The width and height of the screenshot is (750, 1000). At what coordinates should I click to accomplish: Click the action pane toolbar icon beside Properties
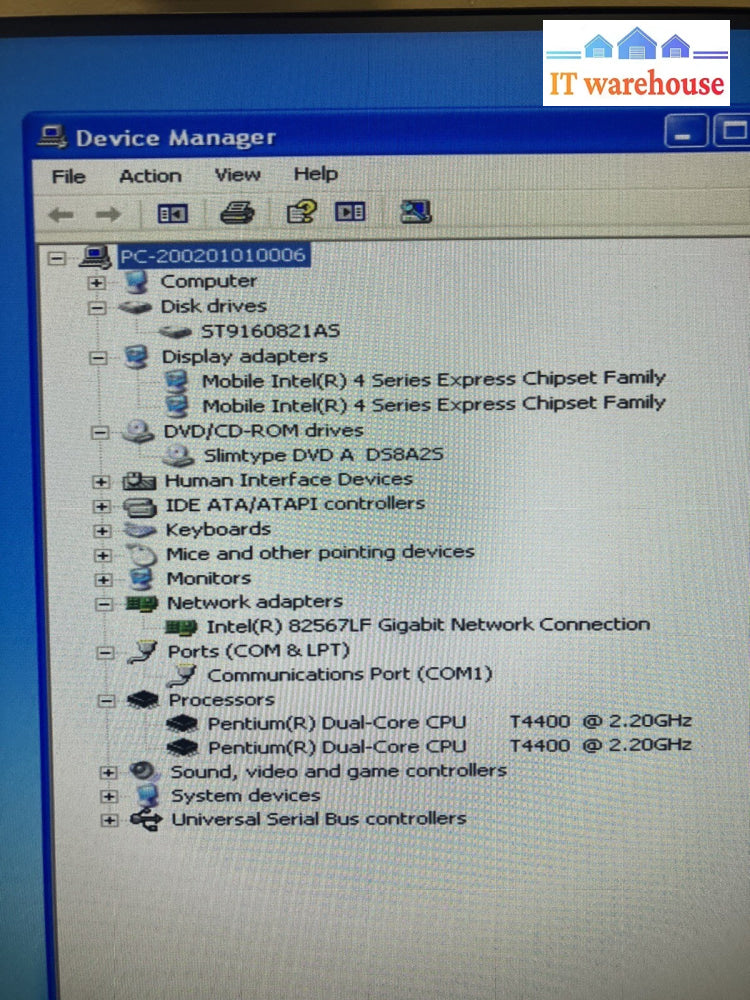point(350,211)
